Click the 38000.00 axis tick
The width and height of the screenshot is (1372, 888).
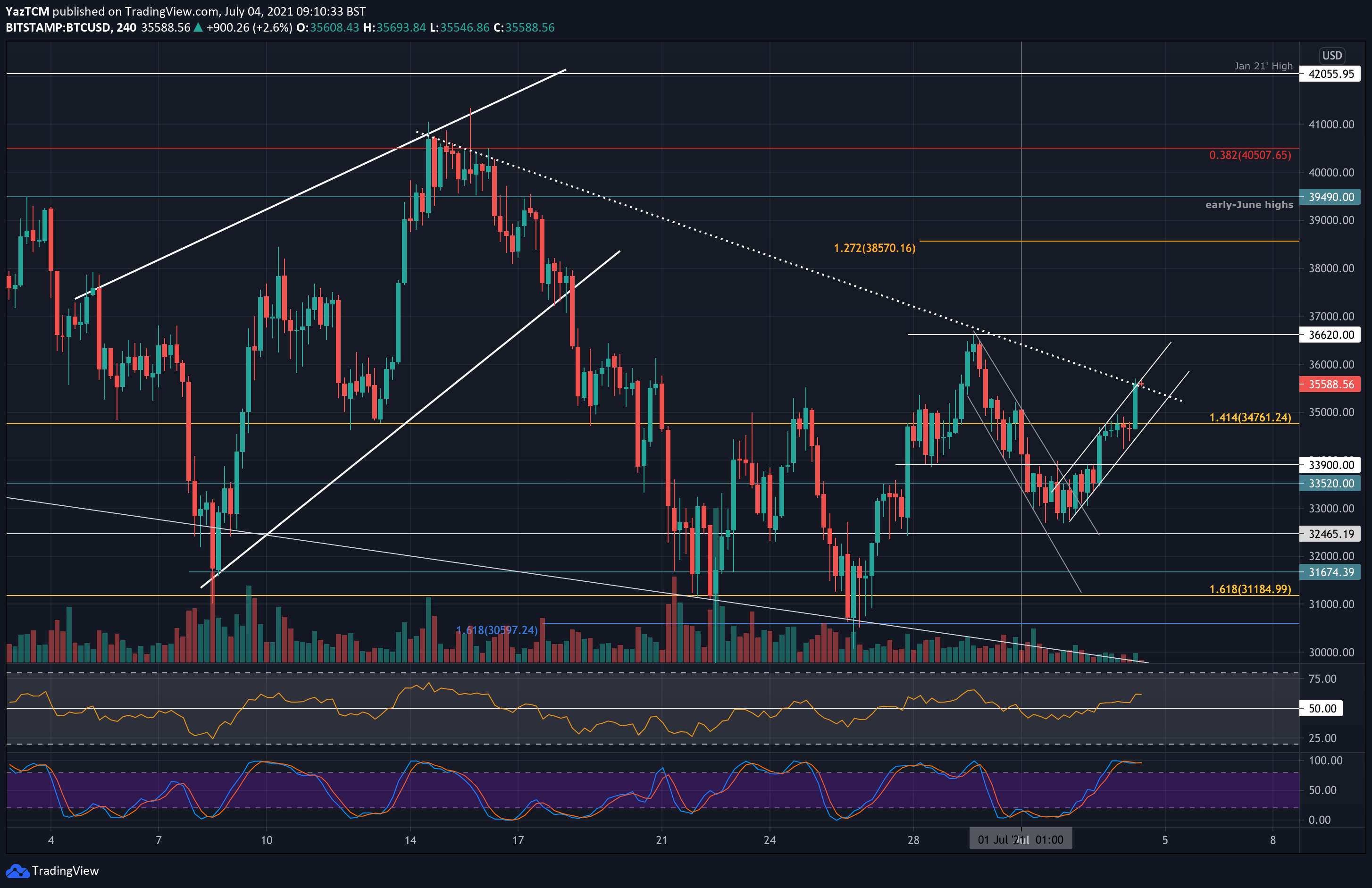[x=1331, y=268]
